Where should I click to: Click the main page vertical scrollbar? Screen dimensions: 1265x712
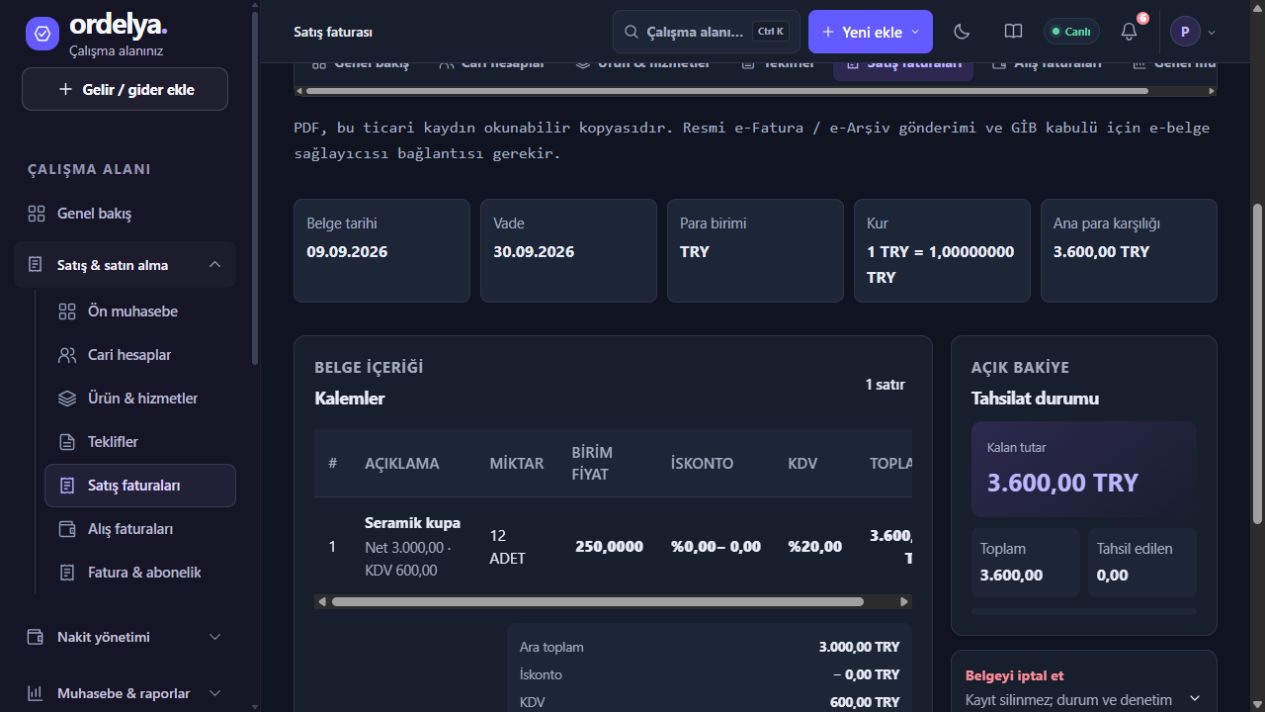click(1257, 363)
